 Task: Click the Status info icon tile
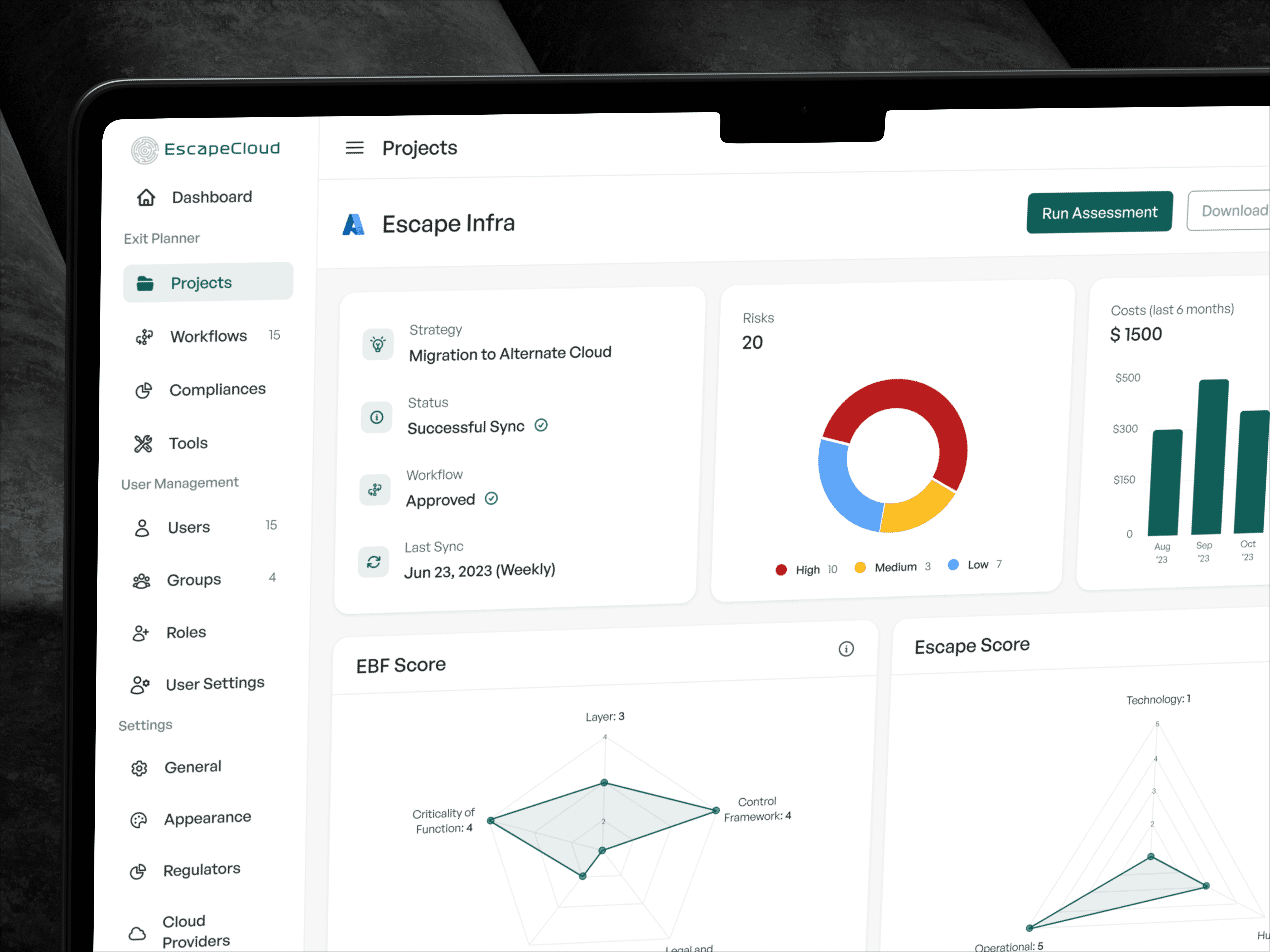click(x=377, y=417)
